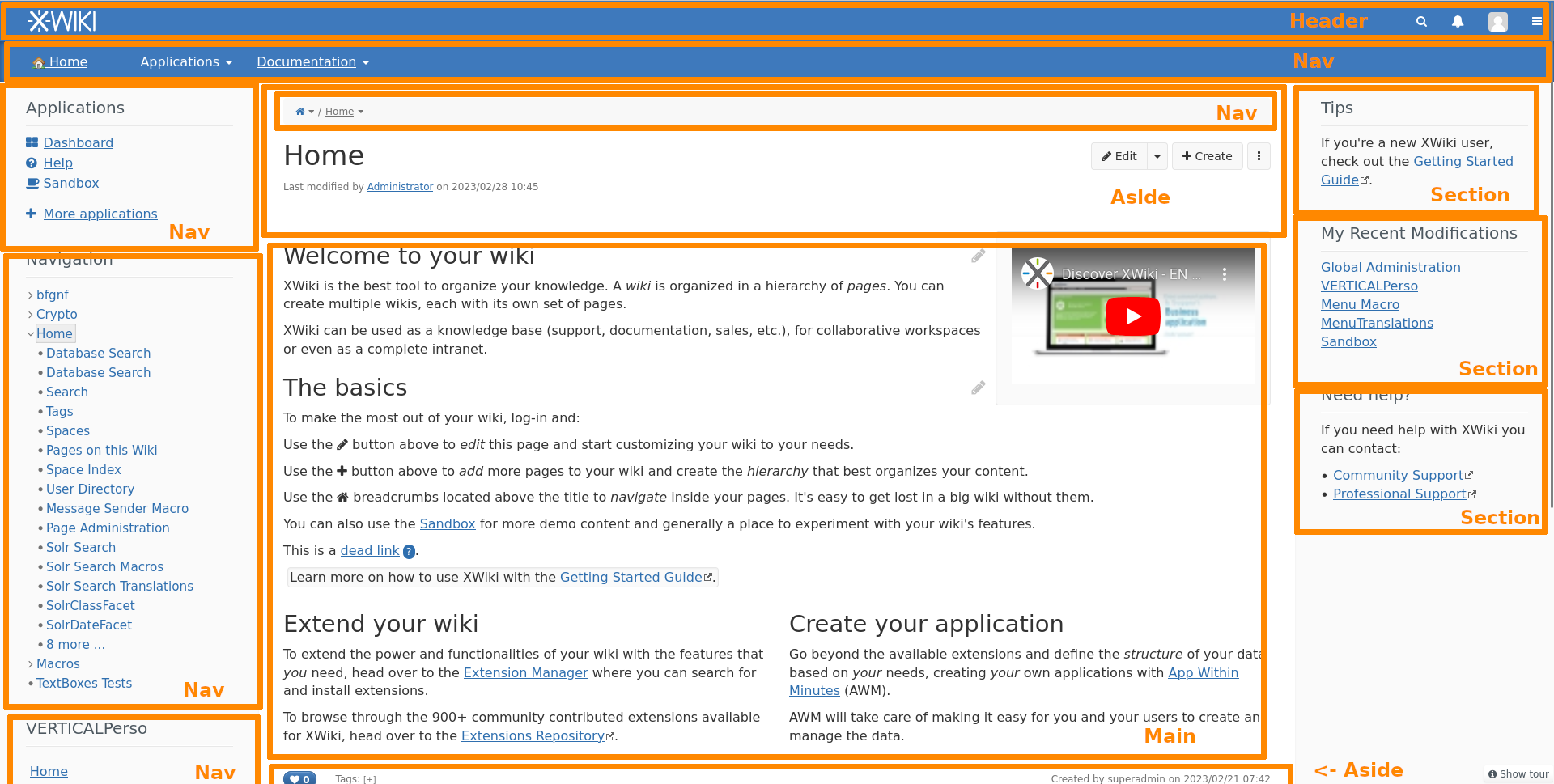Open the Applications dropdown in the top menu
Viewport: 1554px width, 784px height.
pyautogui.click(x=186, y=62)
